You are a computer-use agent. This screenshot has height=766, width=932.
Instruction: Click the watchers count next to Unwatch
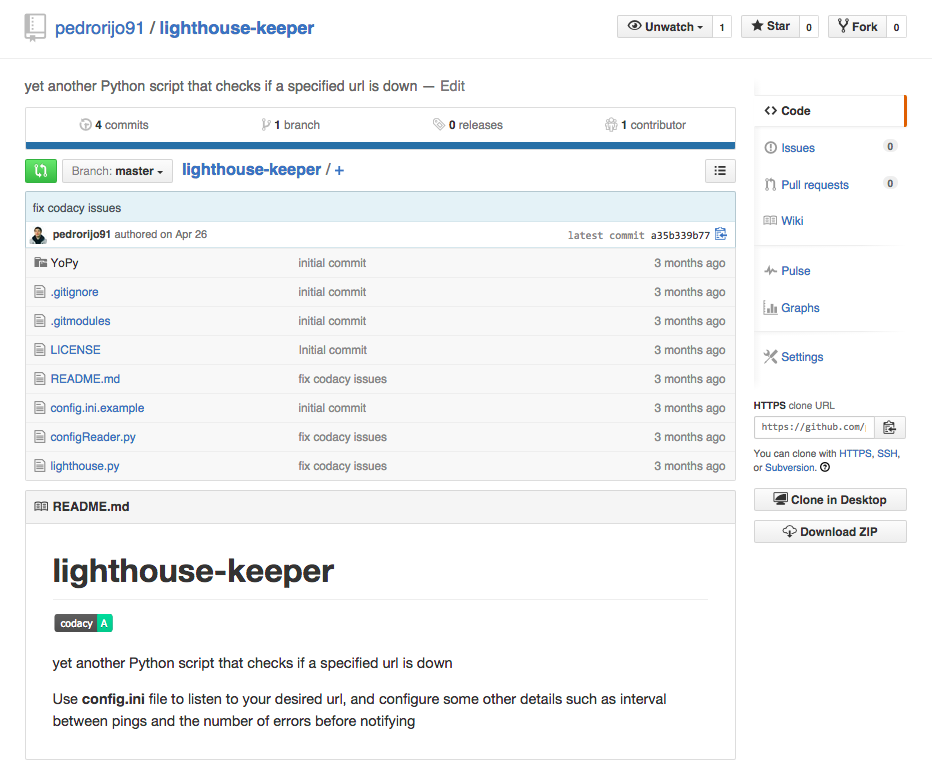[x=722, y=27]
